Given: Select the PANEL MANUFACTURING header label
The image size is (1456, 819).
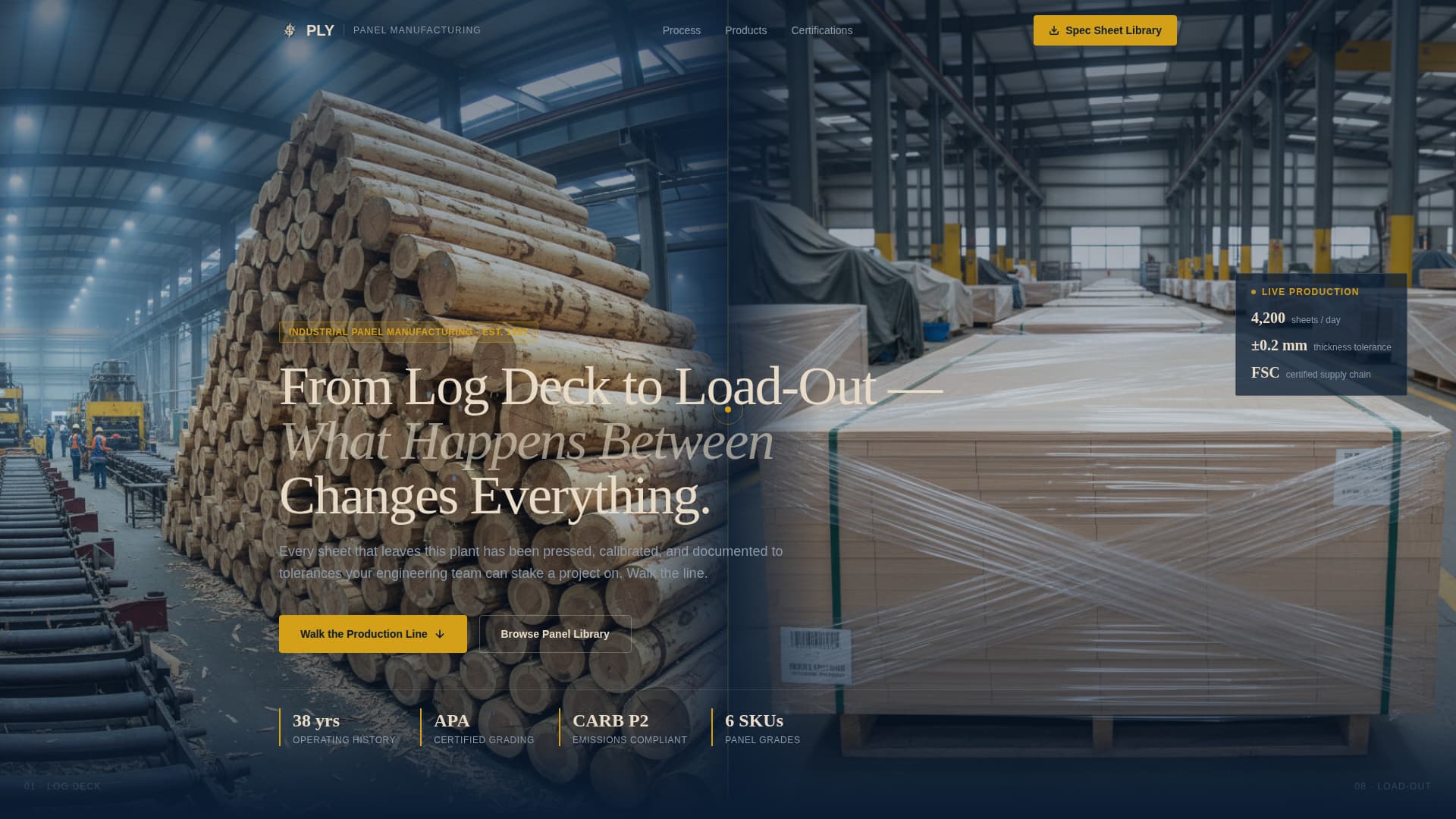Looking at the screenshot, I should click(417, 30).
